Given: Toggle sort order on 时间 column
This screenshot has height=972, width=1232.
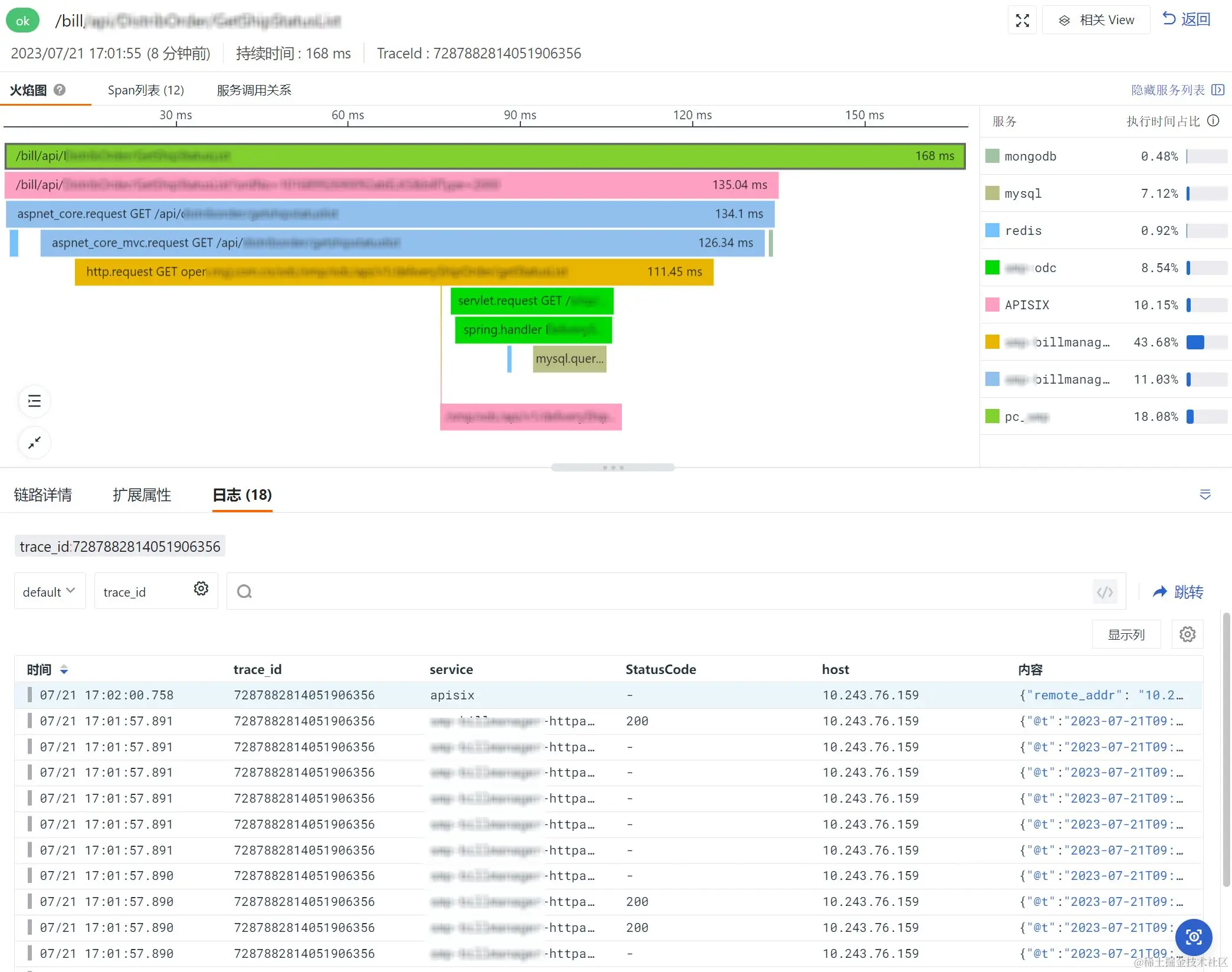Looking at the screenshot, I should (x=64, y=670).
